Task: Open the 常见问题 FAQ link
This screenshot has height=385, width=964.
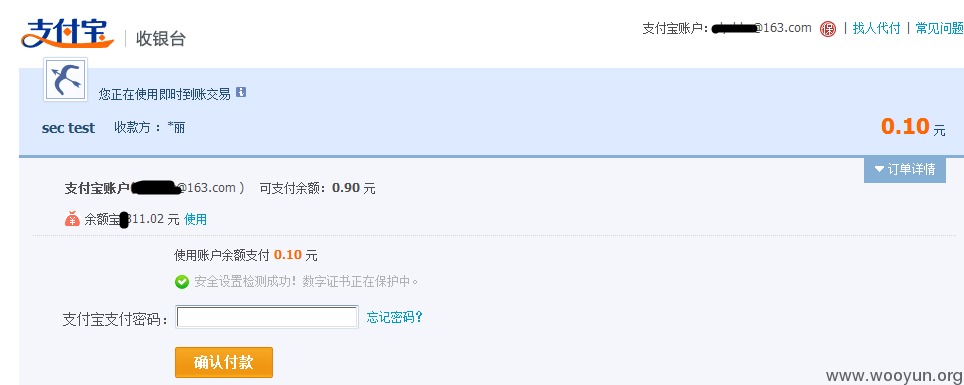Action: [x=939, y=28]
